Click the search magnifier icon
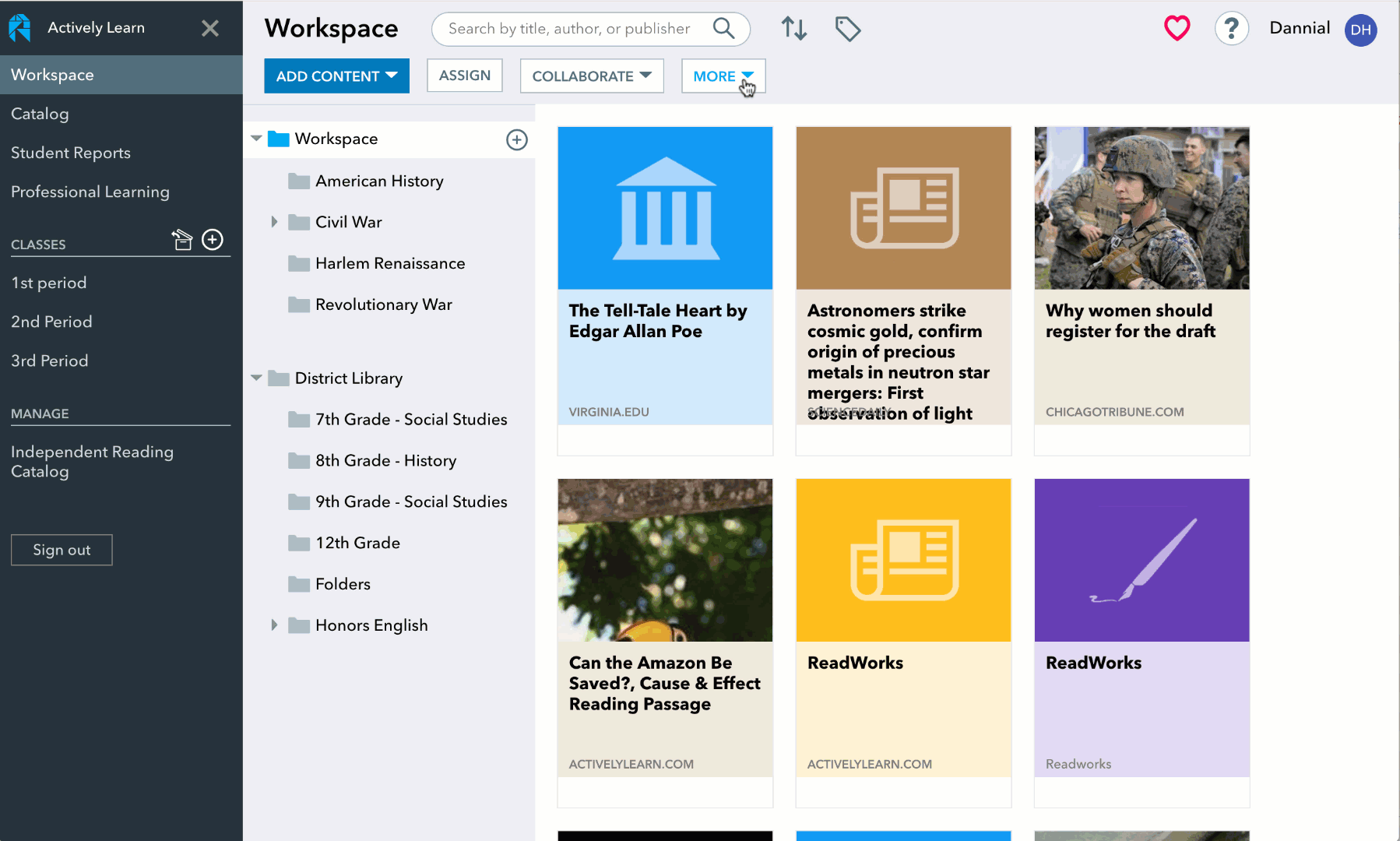This screenshot has height=841, width=1400. coord(724,29)
